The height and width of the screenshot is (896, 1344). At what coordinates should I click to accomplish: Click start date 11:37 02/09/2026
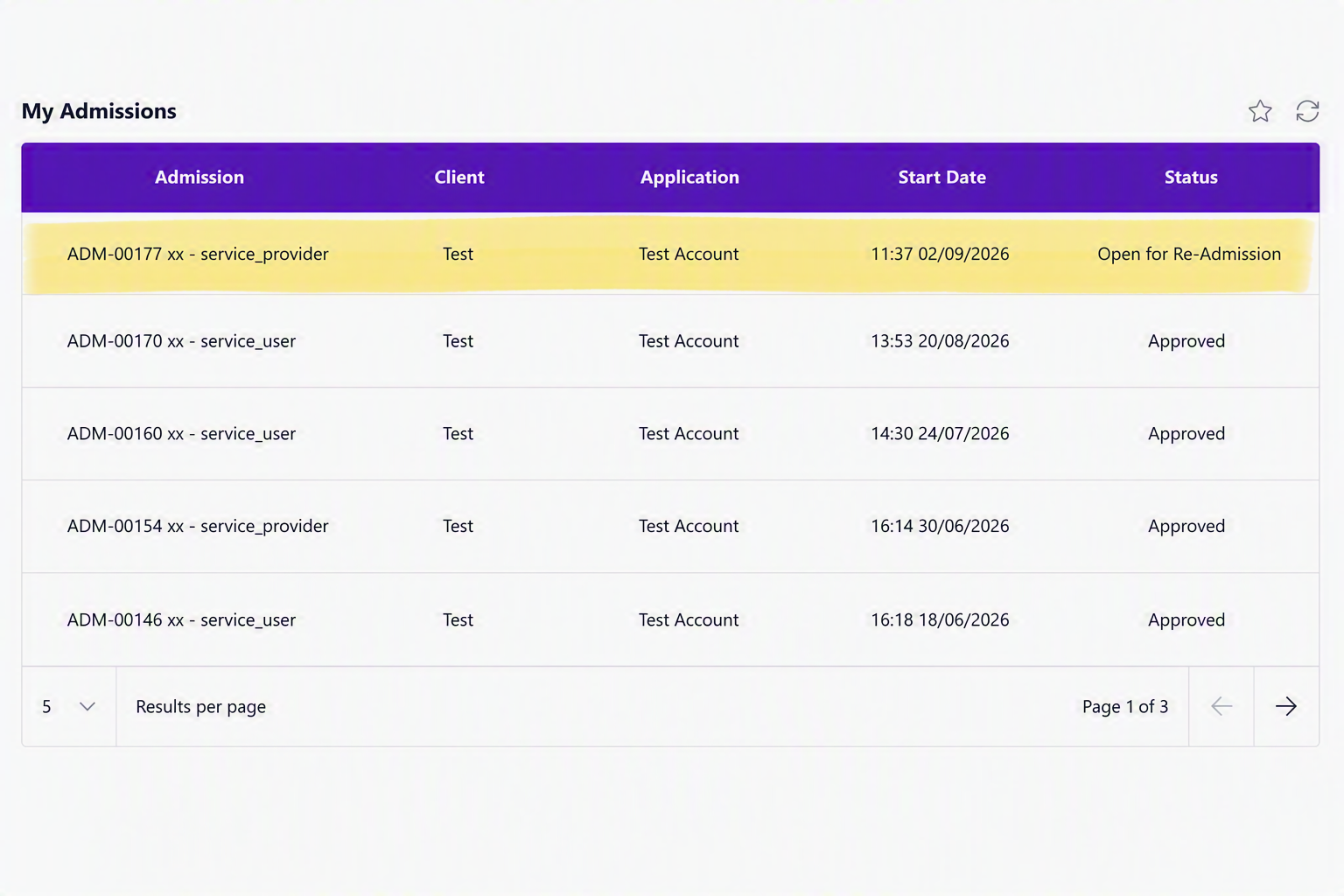pyautogui.click(x=940, y=254)
